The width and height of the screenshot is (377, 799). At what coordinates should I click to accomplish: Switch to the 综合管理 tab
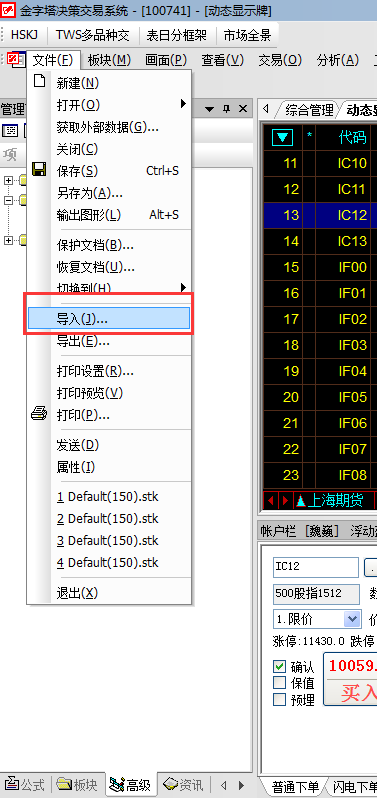(x=309, y=109)
